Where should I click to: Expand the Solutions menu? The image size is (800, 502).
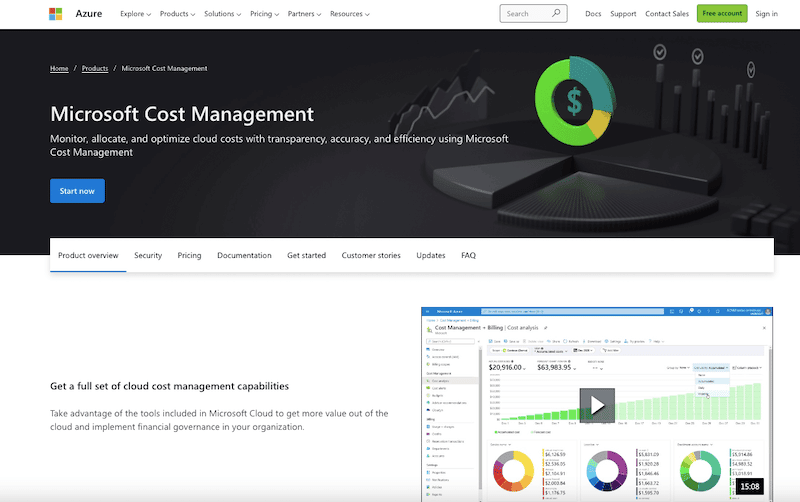(222, 14)
